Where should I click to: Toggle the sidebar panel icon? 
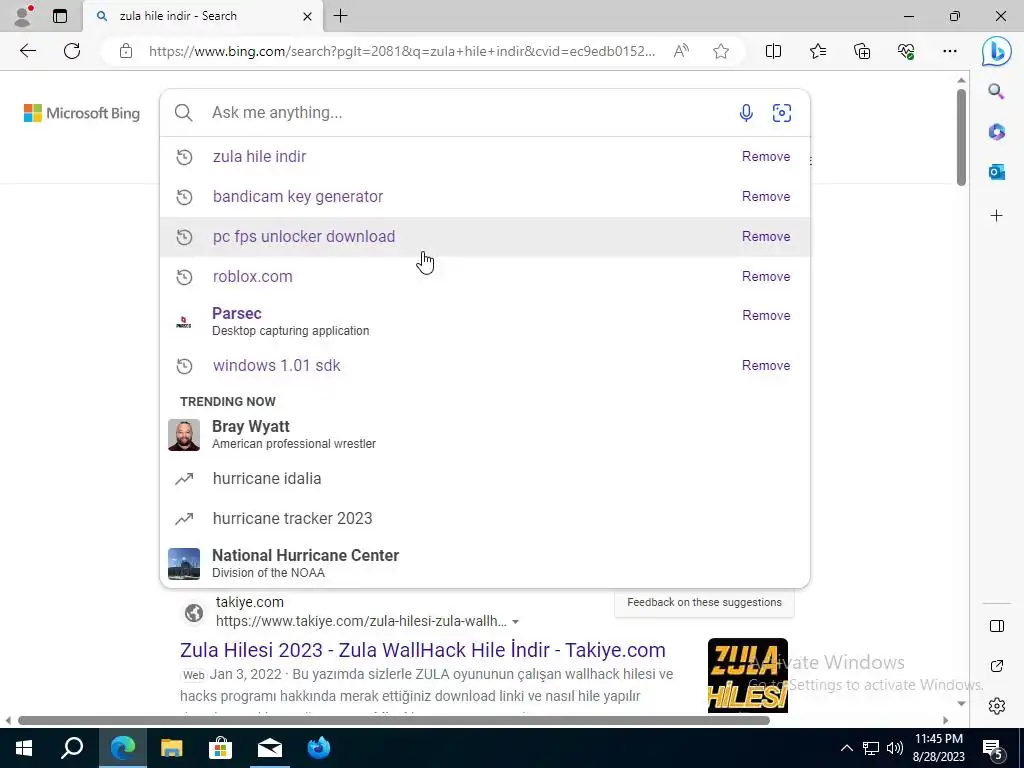(x=997, y=626)
